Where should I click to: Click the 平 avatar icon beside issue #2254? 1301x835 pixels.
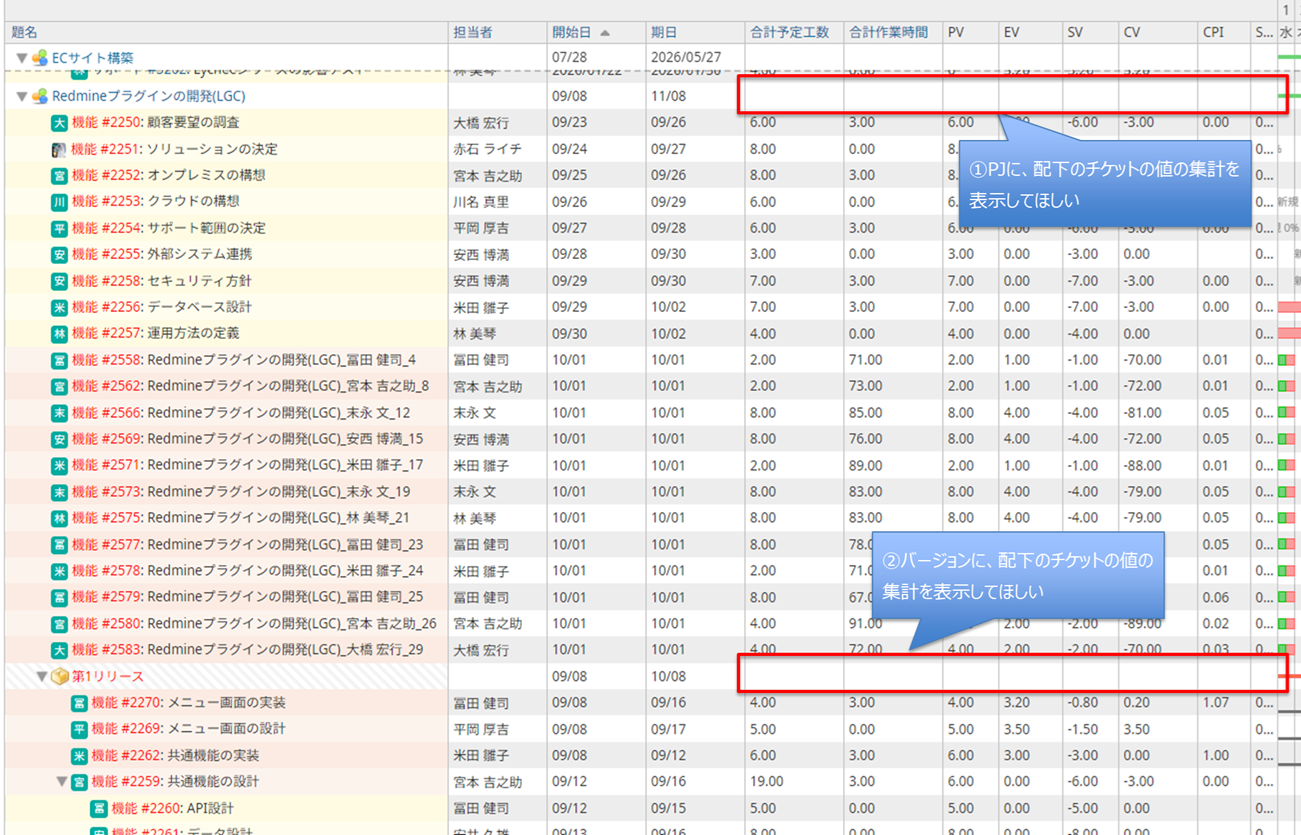[x=59, y=228]
